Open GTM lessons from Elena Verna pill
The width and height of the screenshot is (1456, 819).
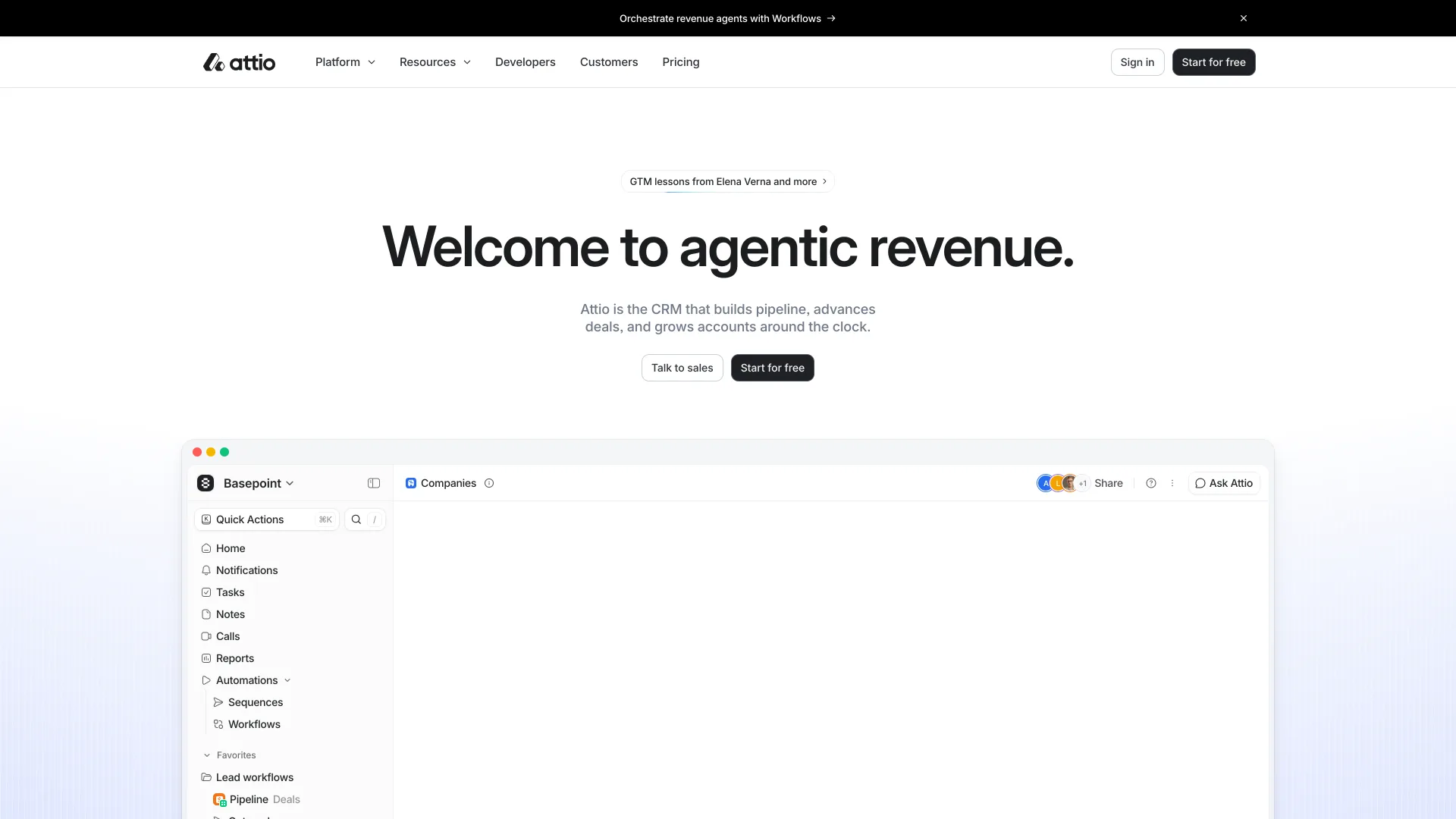[x=728, y=181]
